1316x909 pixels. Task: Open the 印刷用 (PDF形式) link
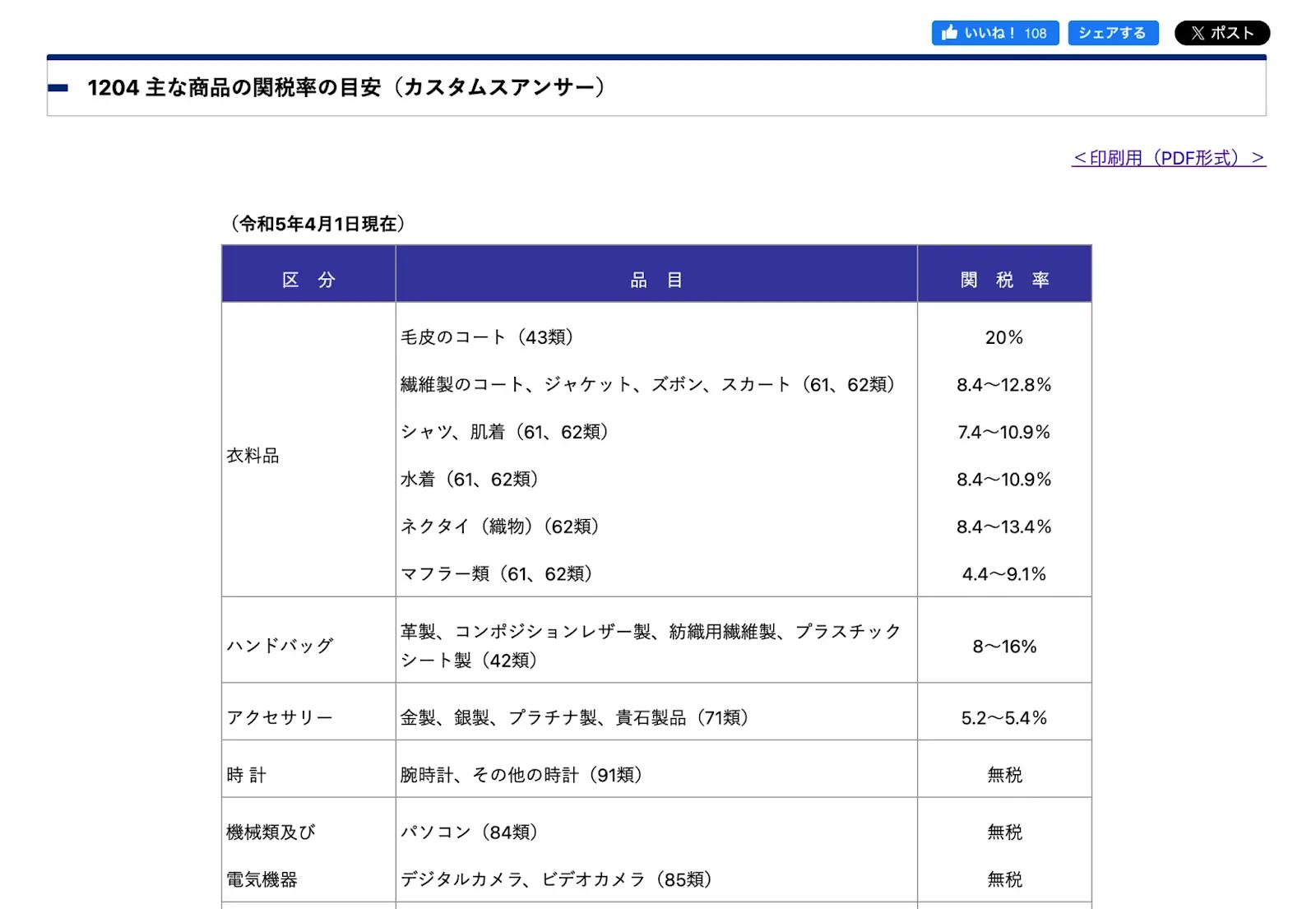(1169, 157)
